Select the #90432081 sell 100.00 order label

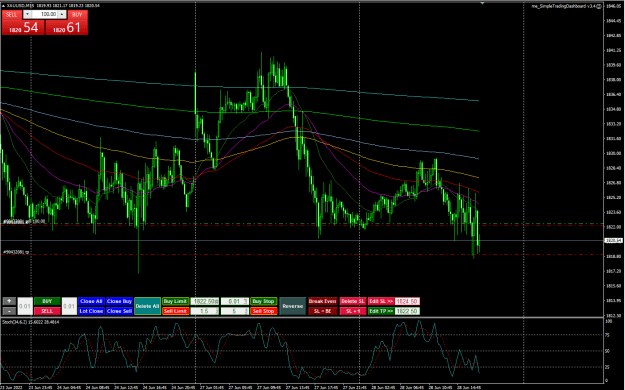tap(24, 221)
